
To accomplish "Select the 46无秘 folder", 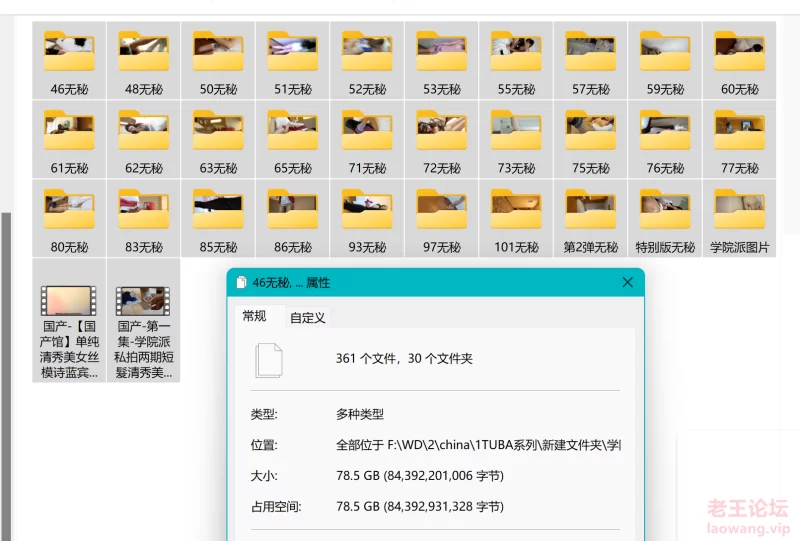I will coord(69,61).
